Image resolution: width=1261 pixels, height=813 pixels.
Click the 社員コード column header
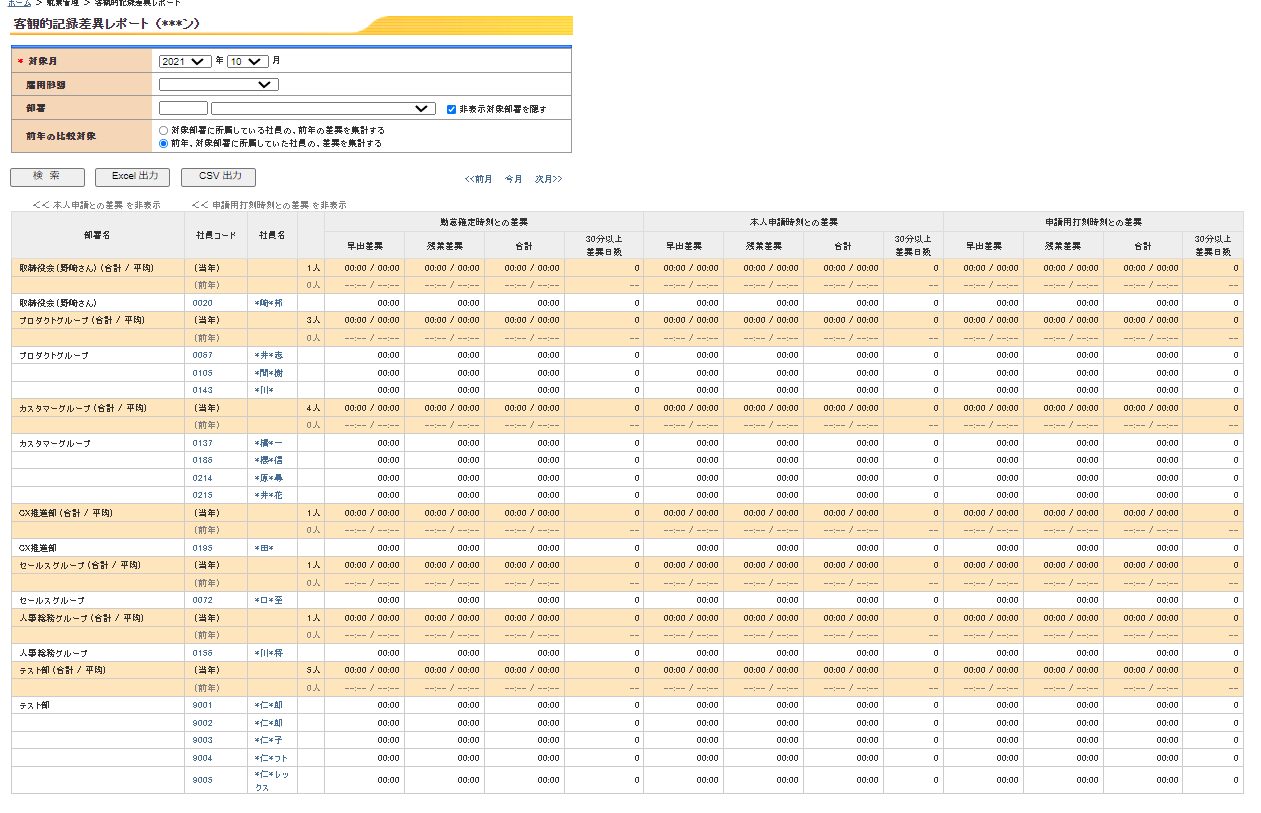click(x=216, y=235)
